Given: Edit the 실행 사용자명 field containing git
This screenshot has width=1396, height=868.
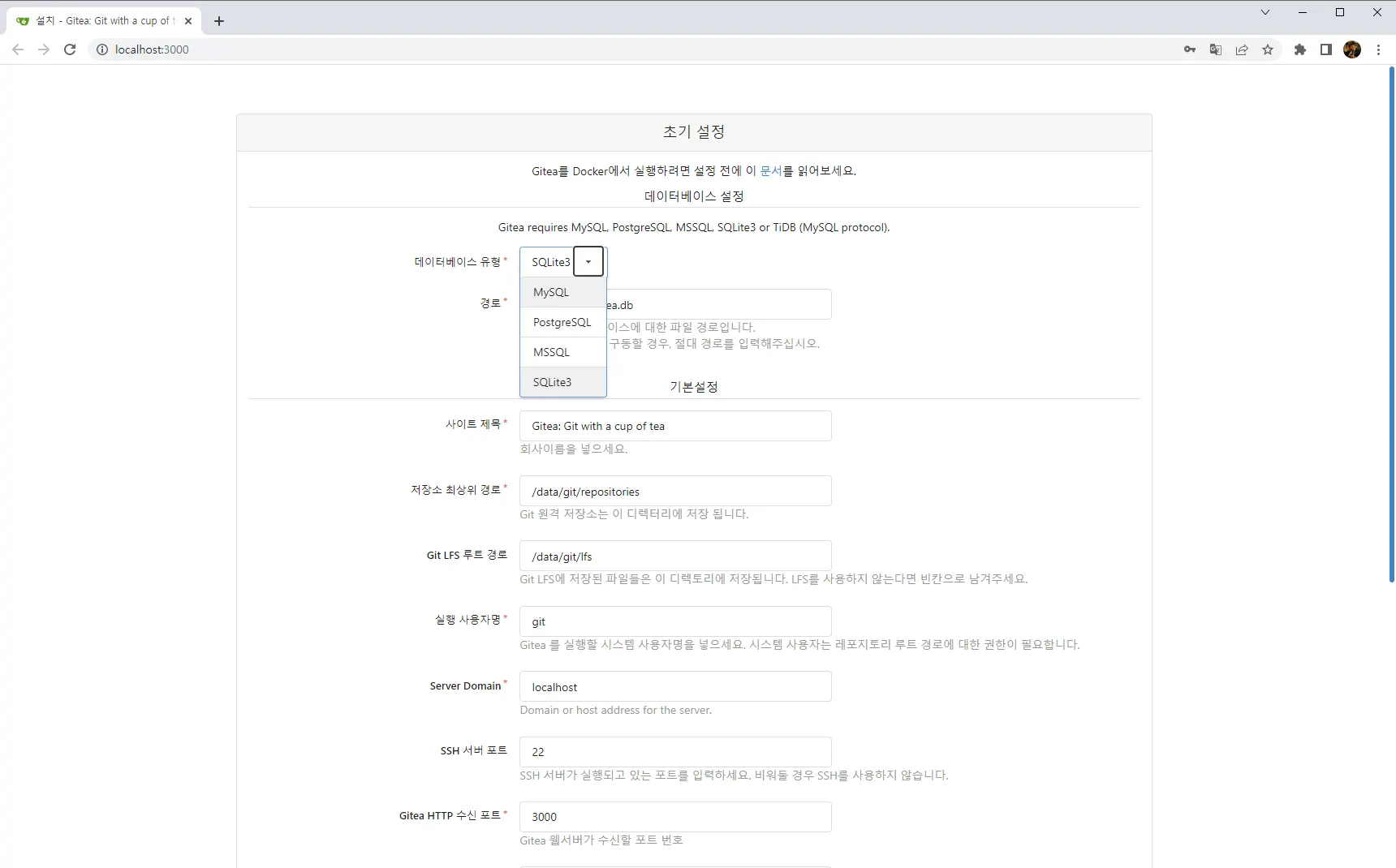Looking at the screenshot, I should (675, 621).
